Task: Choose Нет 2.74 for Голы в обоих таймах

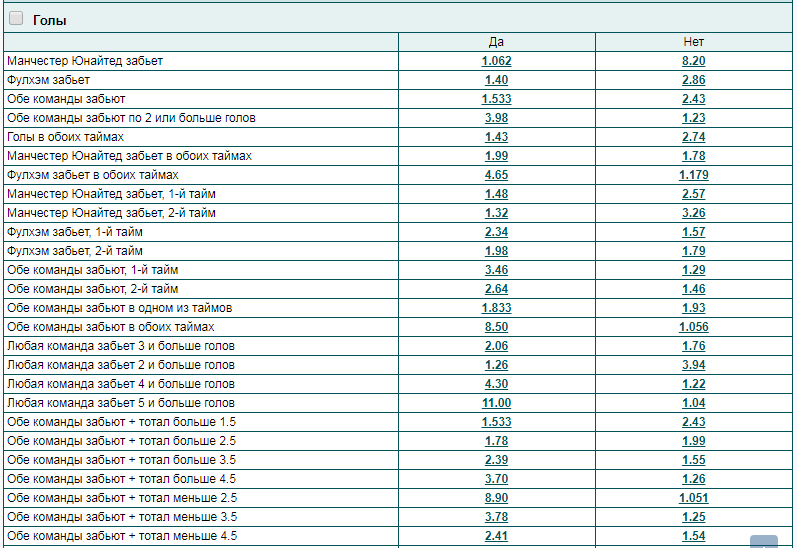Action: click(693, 137)
